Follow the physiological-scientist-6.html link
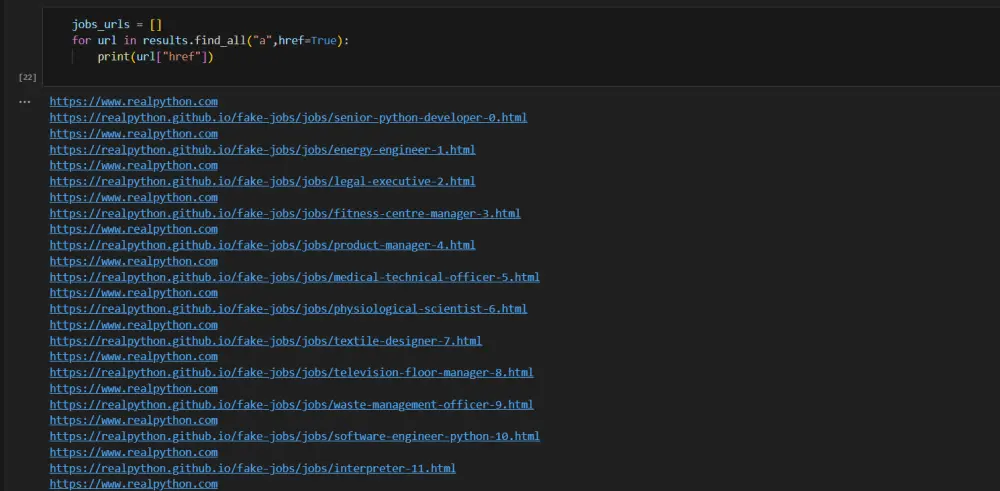 [288, 309]
